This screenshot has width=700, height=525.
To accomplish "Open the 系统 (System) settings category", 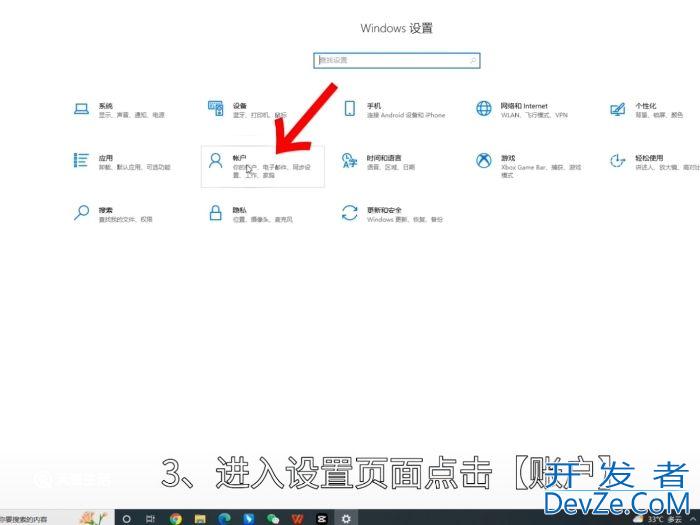I will click(119, 109).
